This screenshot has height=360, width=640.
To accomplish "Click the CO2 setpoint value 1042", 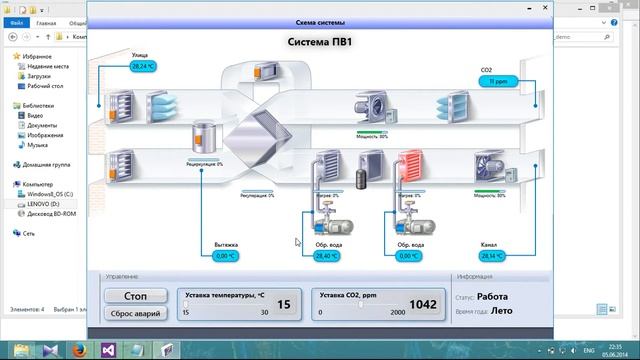I will [x=423, y=304].
